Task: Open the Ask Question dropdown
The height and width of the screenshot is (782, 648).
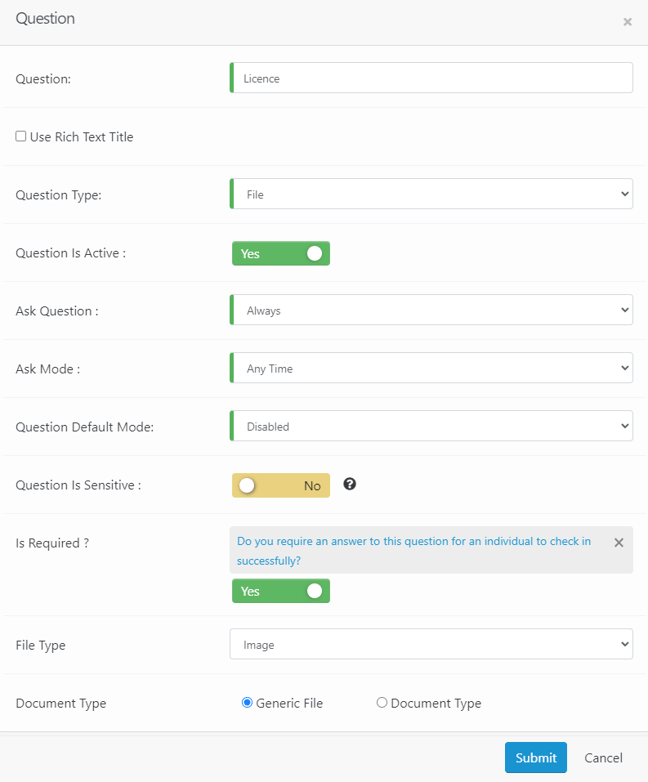Action: click(x=432, y=310)
